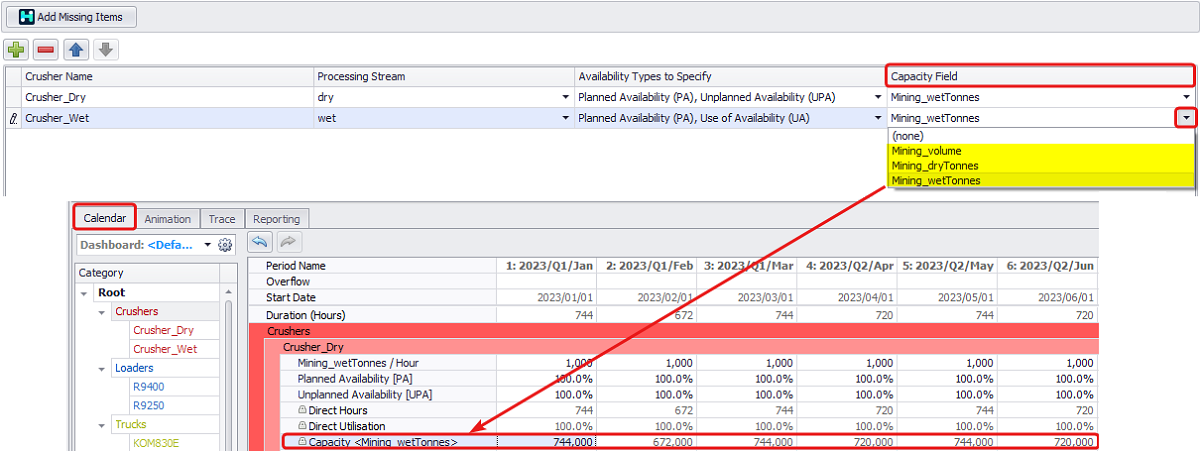This screenshot has height=451, width=1200.
Task: Click the green plus add row icon
Action: tap(16, 49)
